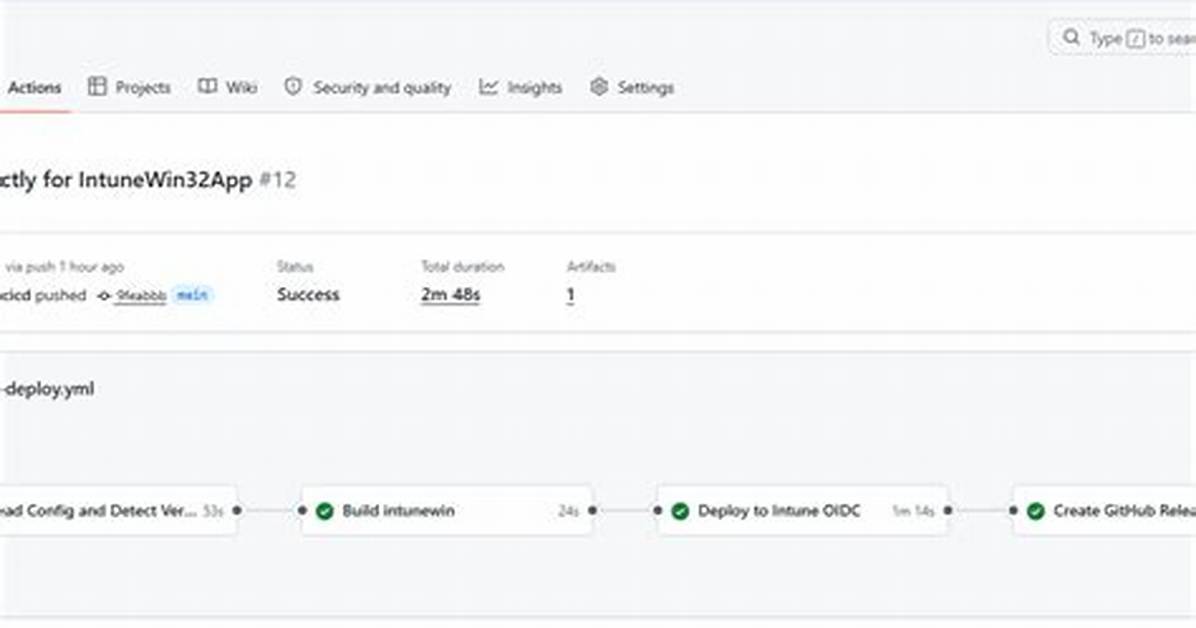1196x628 pixels.
Task: Open the Build intunewin job
Action: tap(447, 510)
